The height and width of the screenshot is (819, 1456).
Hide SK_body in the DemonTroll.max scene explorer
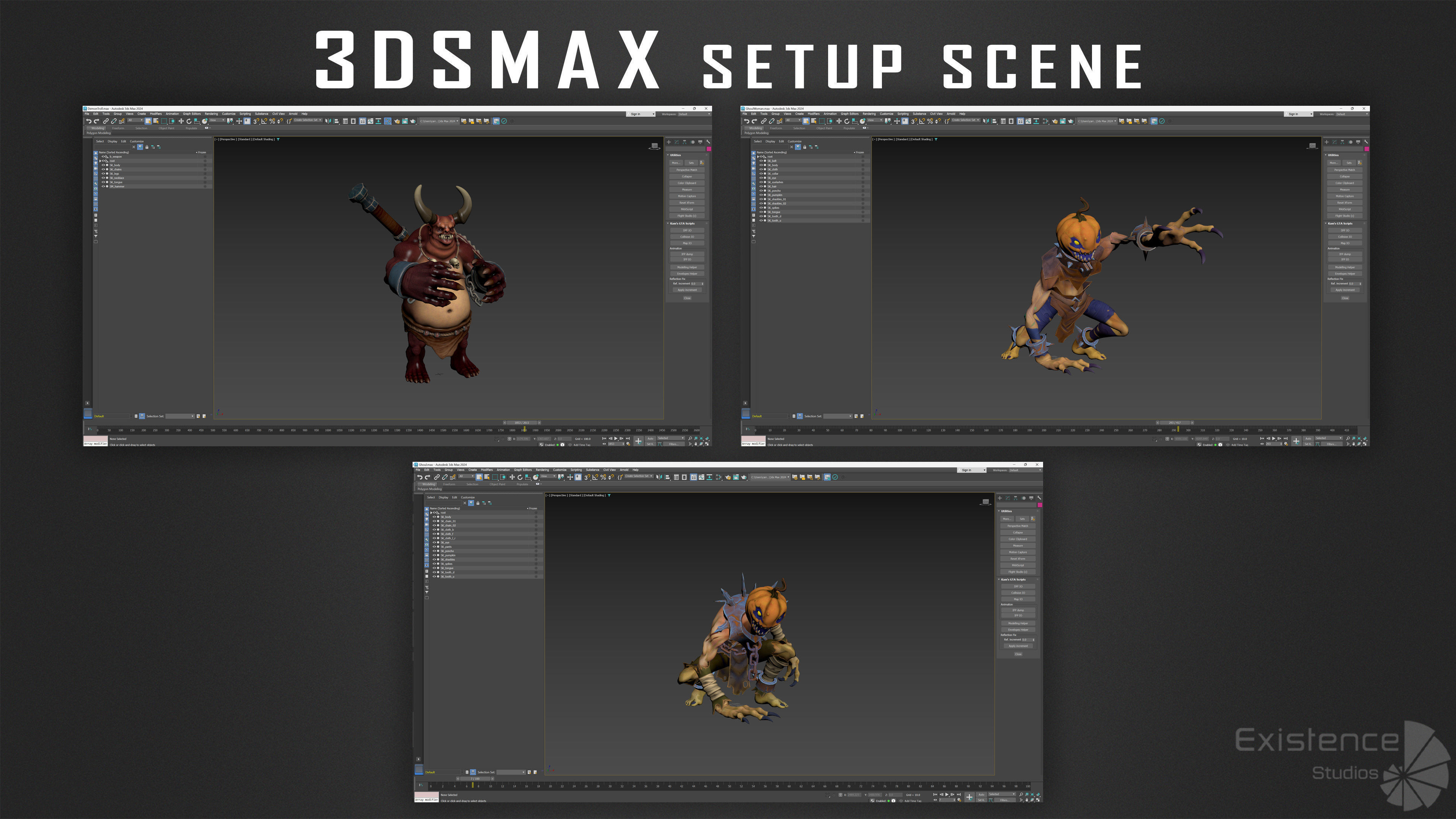coord(103,165)
